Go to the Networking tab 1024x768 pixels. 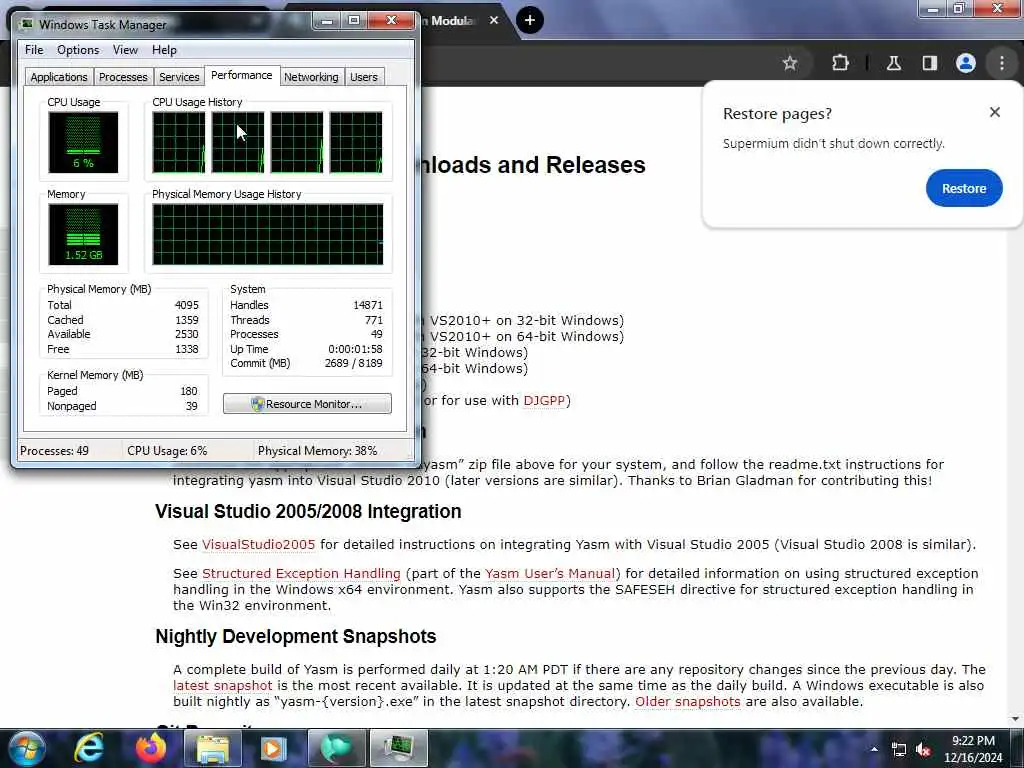(311, 77)
